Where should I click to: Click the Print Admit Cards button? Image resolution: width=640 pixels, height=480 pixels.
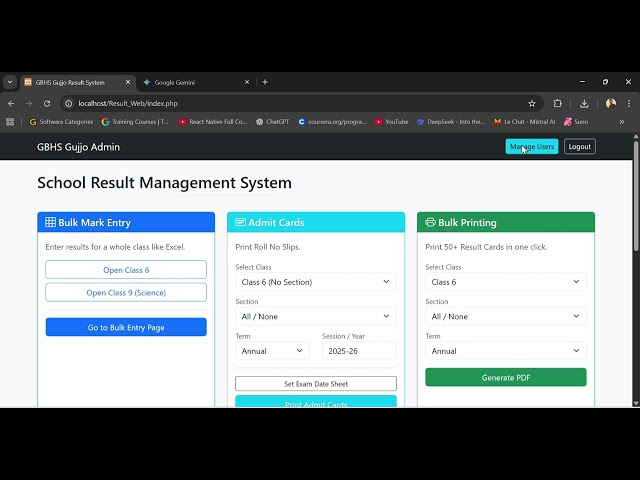coord(316,401)
